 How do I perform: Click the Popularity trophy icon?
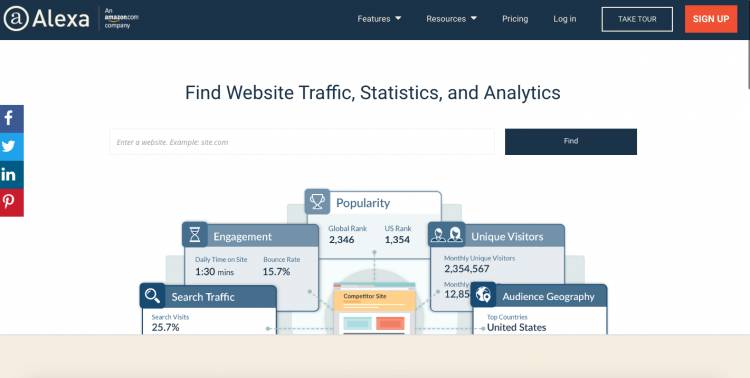click(x=317, y=202)
